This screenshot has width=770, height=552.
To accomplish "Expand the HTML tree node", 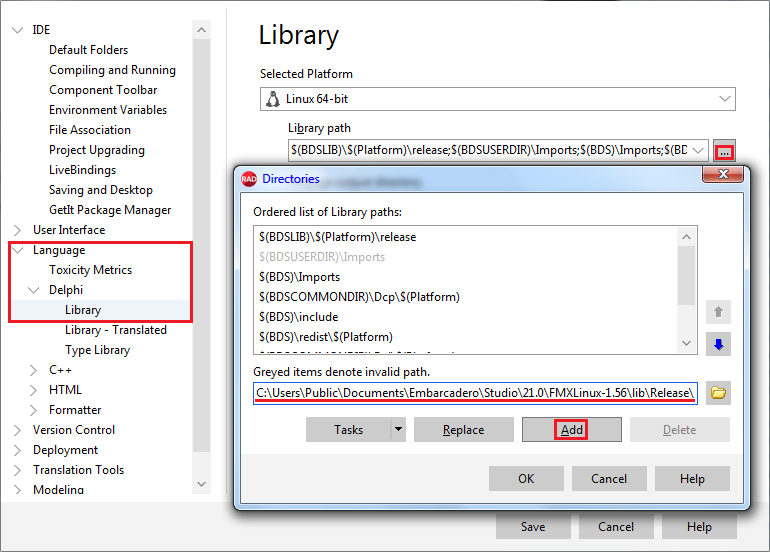I will tap(33, 390).
